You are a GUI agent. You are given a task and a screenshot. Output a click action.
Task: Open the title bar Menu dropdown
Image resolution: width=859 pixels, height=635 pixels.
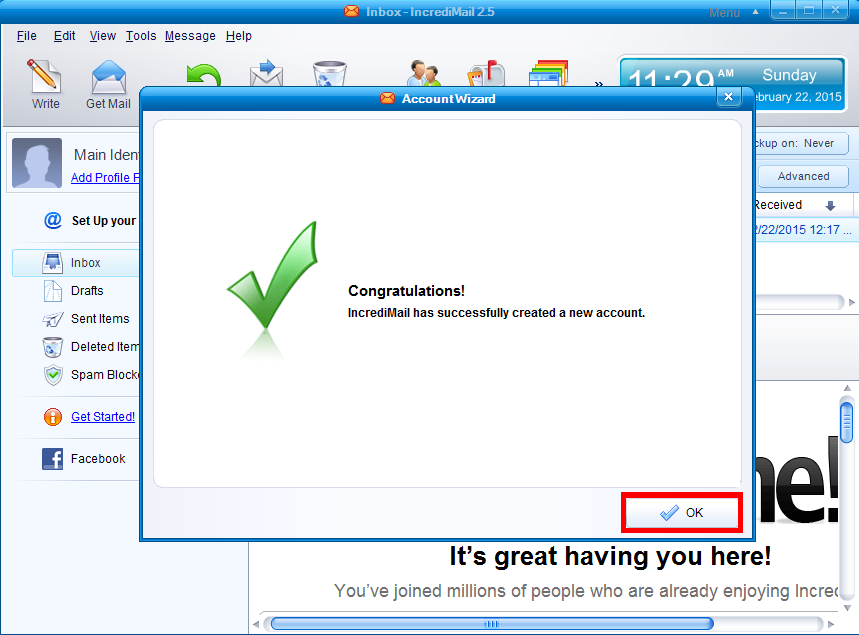coord(734,12)
